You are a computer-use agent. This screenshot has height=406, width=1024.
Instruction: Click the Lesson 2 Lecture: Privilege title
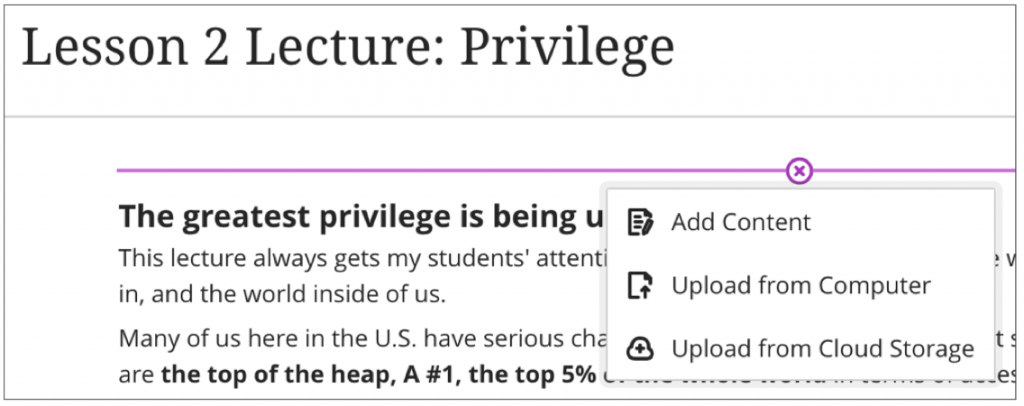click(348, 48)
